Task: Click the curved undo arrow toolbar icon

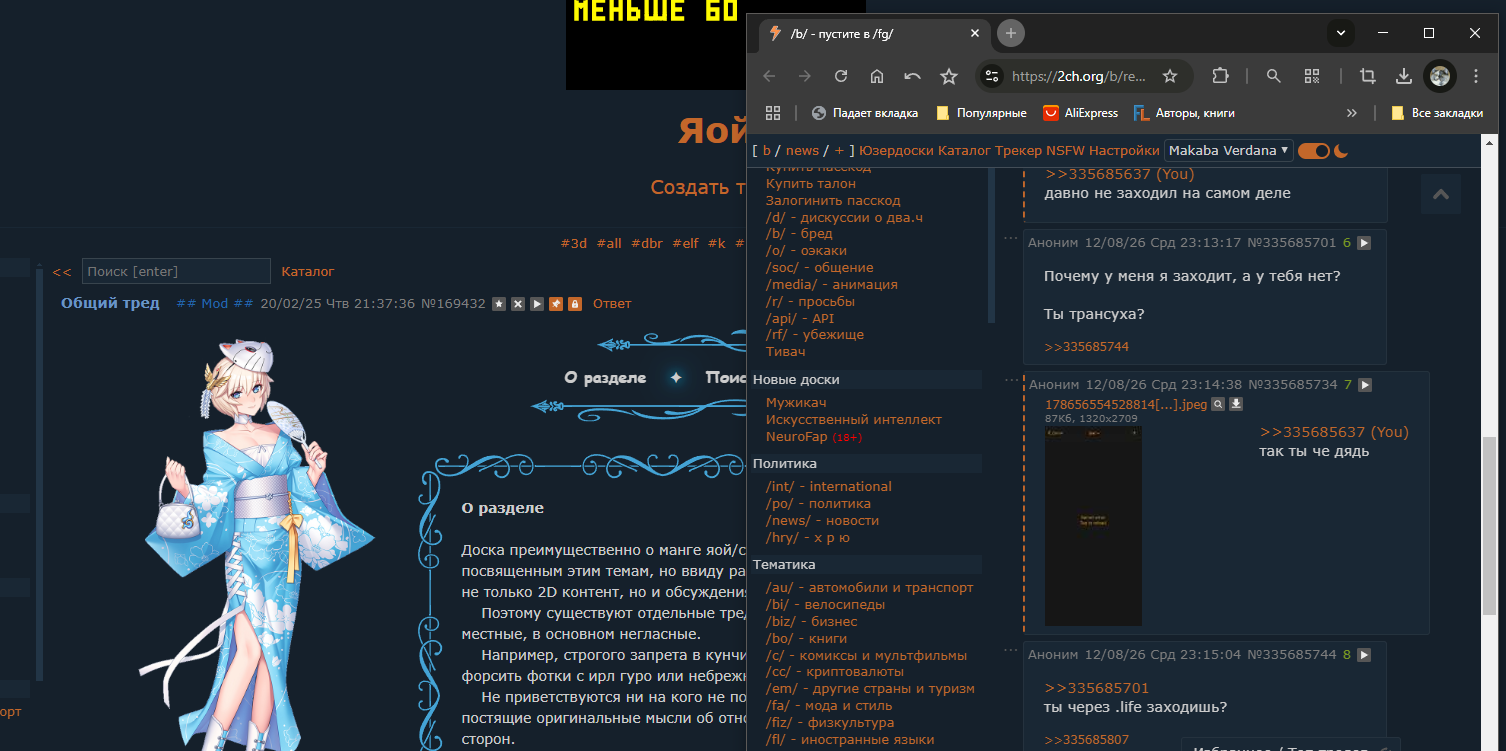Action: 913,76
